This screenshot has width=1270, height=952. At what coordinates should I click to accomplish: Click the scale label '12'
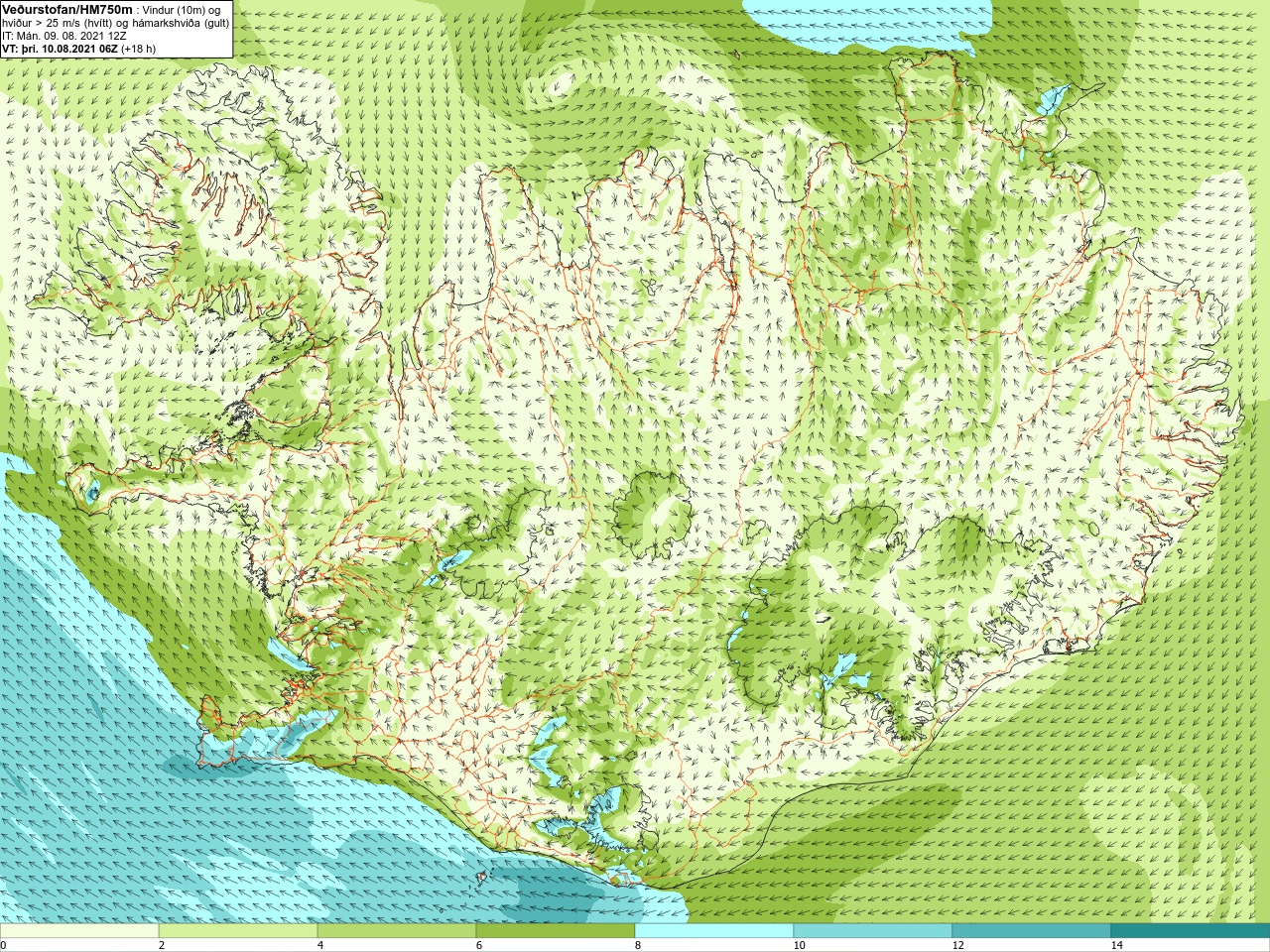pyautogui.click(x=957, y=945)
